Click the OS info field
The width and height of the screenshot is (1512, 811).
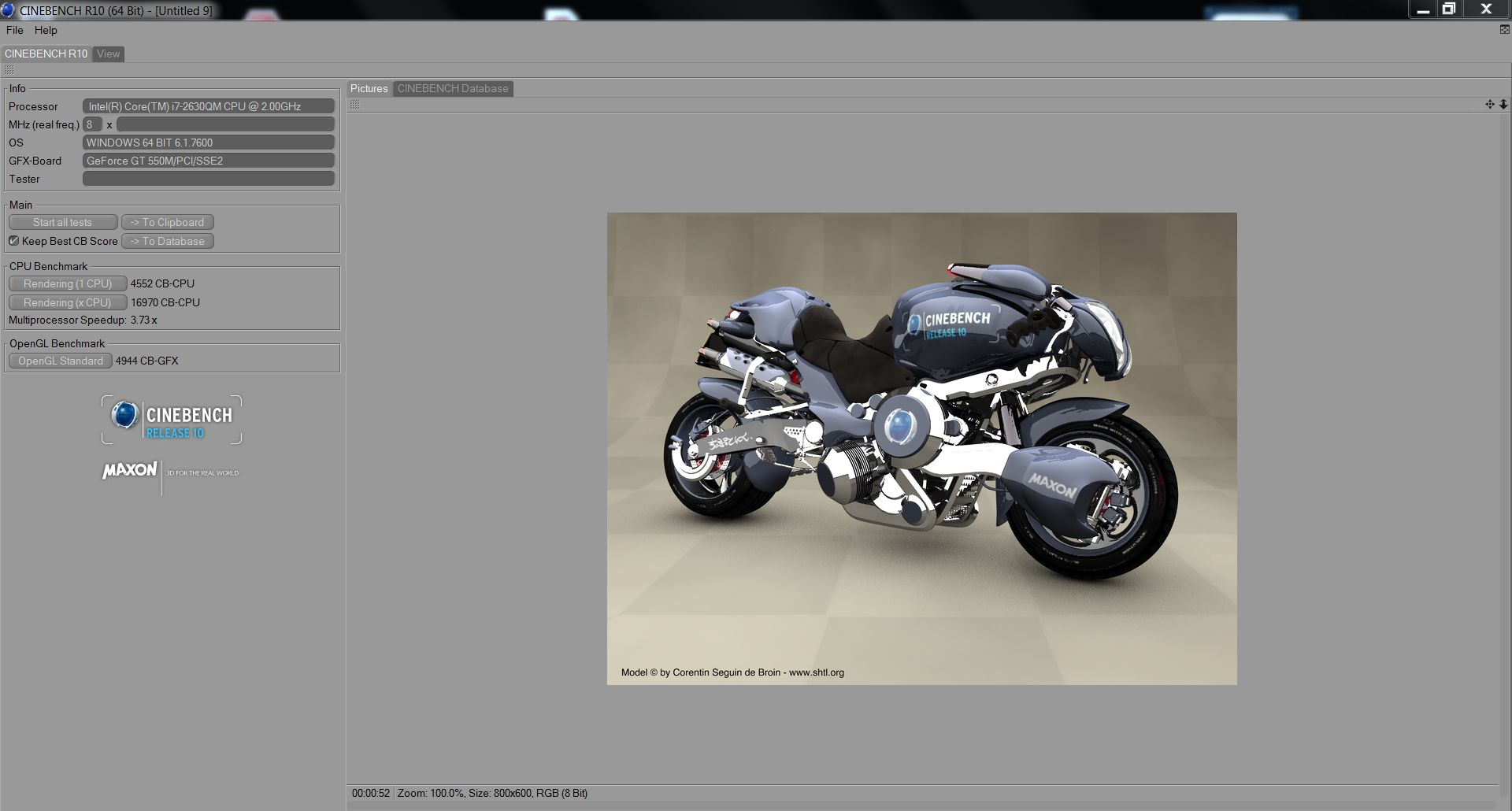(x=209, y=143)
